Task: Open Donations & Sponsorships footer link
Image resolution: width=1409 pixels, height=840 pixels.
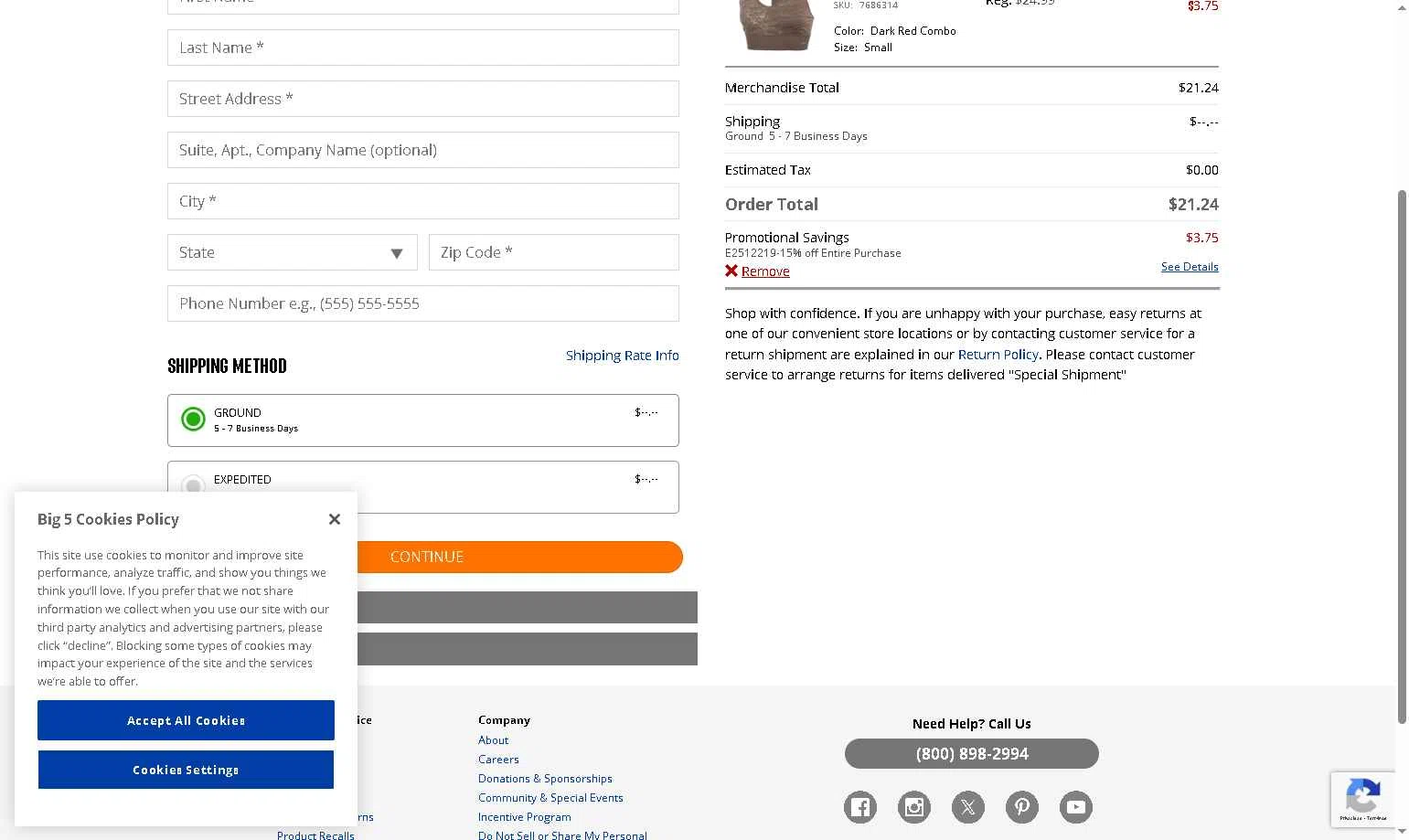Action: click(545, 779)
